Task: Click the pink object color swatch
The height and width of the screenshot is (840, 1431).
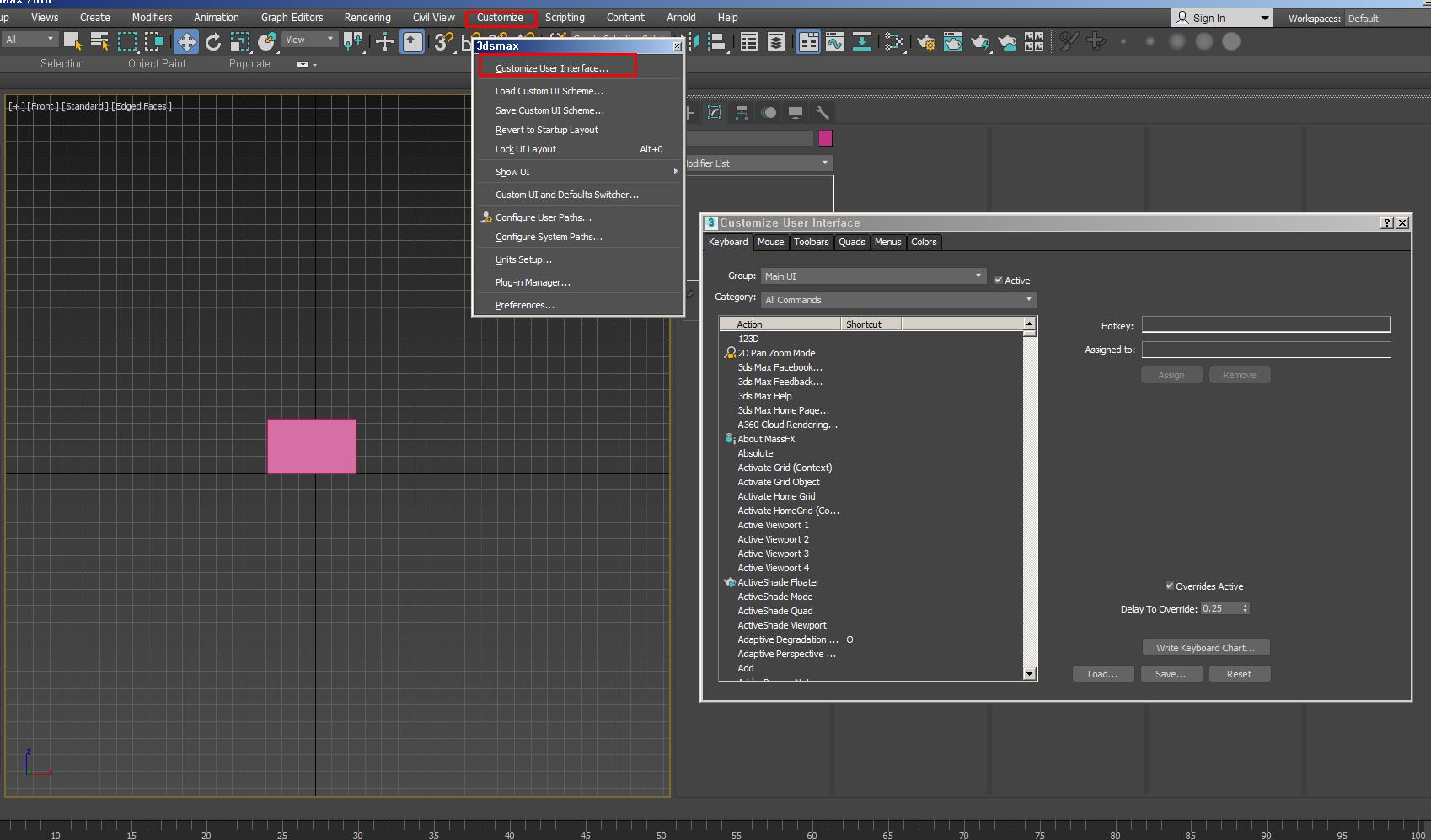Action: point(825,138)
